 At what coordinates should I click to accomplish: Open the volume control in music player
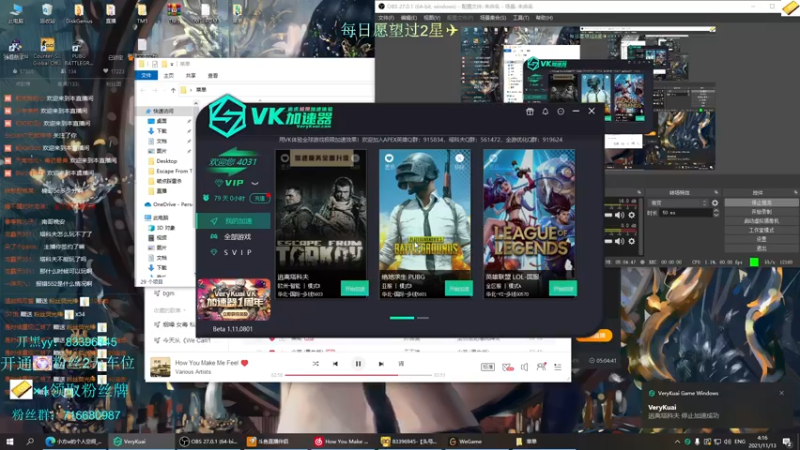point(524,367)
